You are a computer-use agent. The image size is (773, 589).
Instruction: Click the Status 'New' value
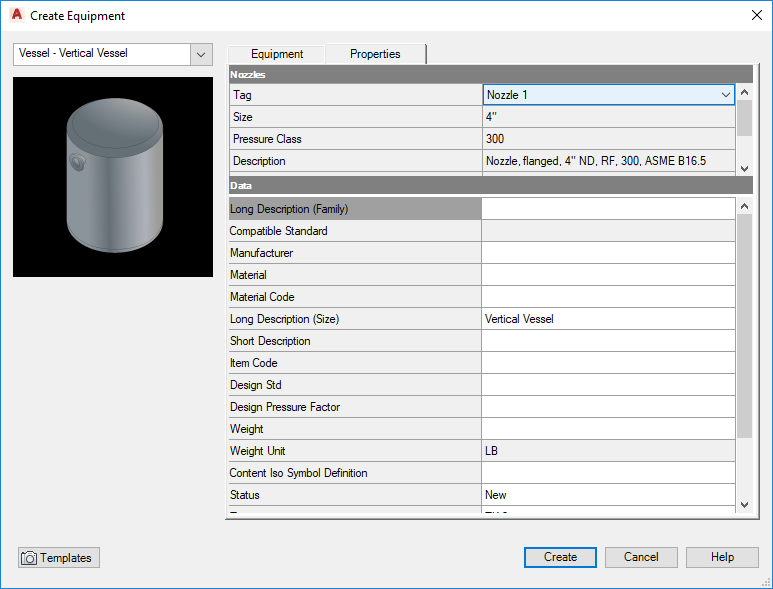click(x=608, y=495)
